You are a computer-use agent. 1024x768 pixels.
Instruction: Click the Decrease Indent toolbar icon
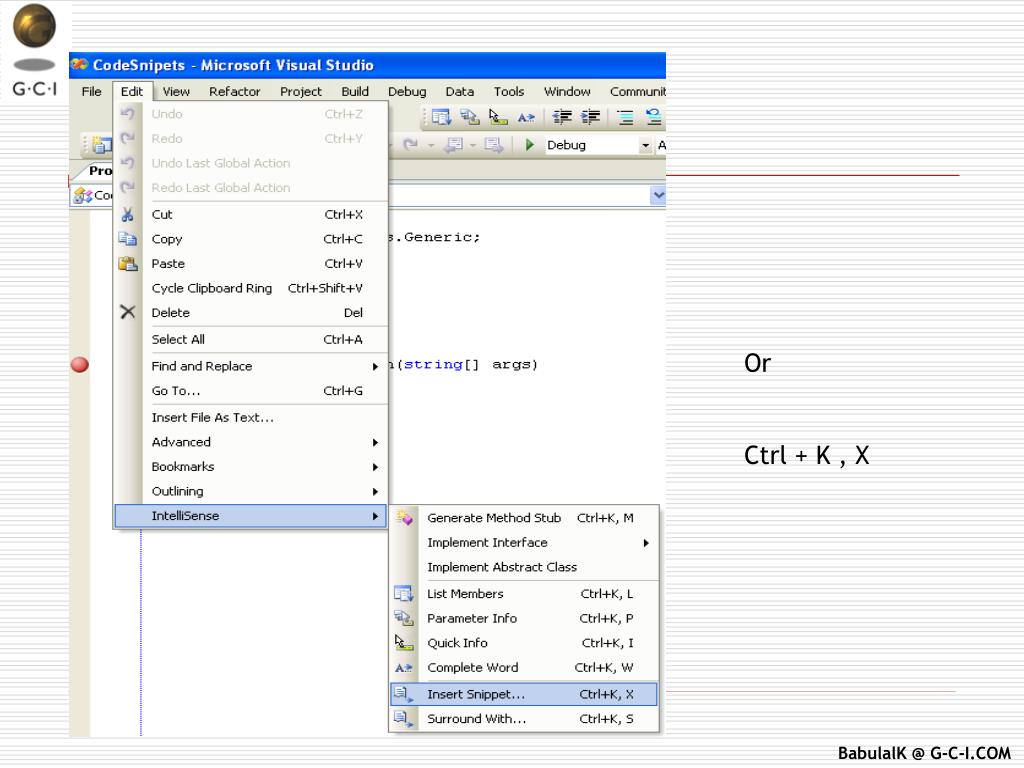click(x=562, y=117)
